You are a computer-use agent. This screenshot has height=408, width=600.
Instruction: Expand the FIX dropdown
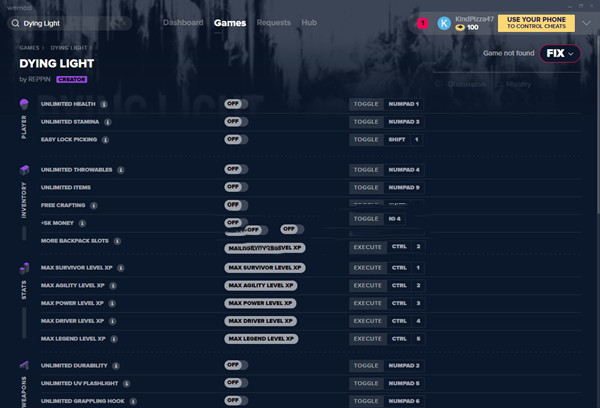(560, 54)
